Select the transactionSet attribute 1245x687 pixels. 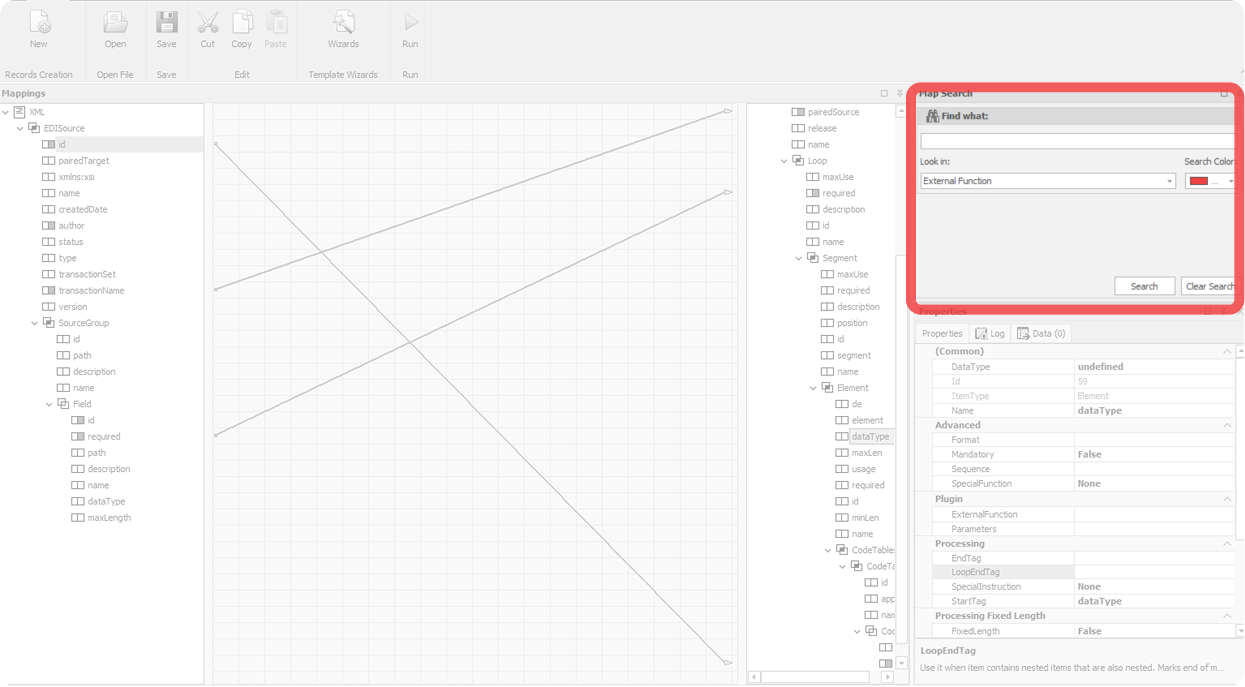click(87, 274)
